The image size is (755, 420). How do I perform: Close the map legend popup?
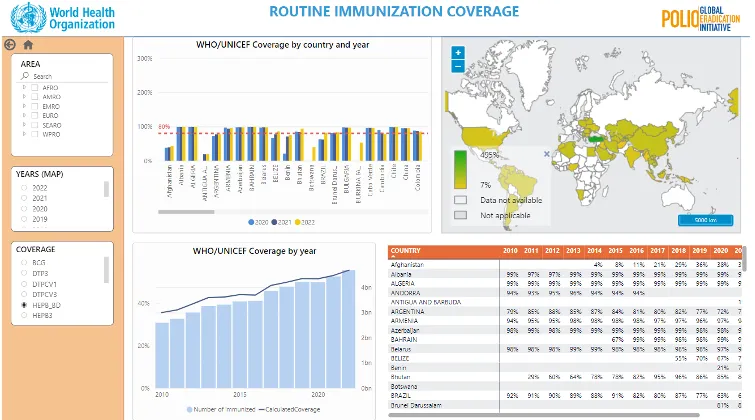(x=547, y=154)
